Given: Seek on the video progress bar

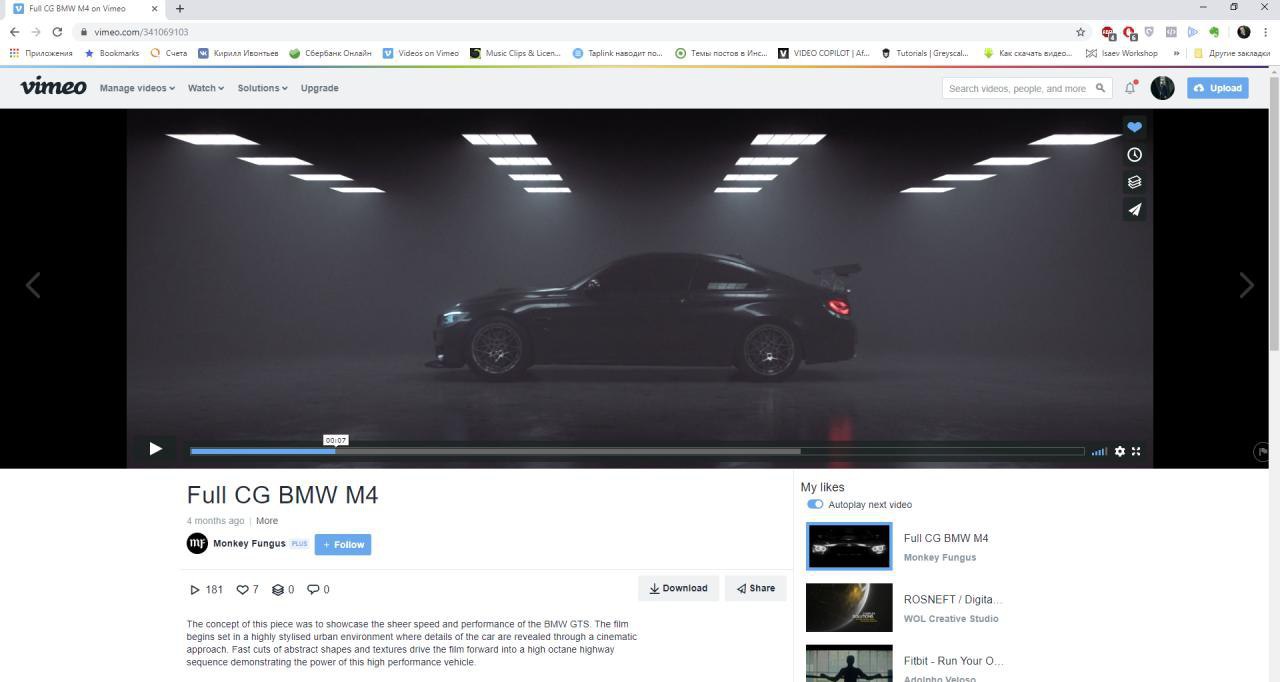Looking at the screenshot, I should coord(637,451).
